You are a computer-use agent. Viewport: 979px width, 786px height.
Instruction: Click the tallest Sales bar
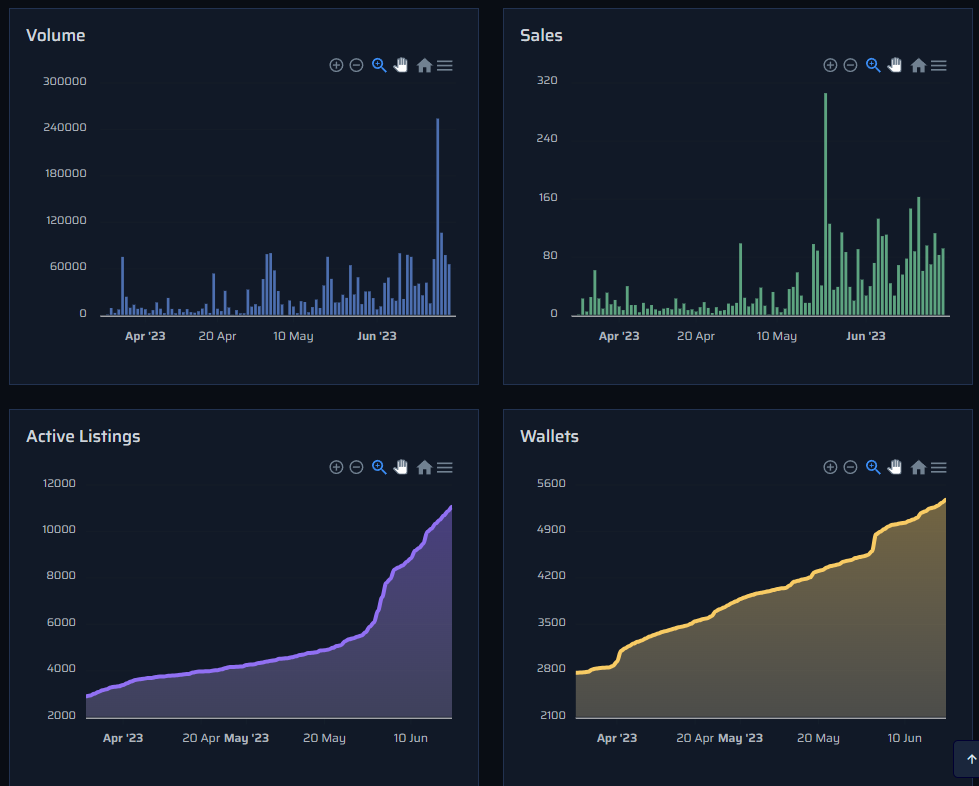(x=825, y=204)
